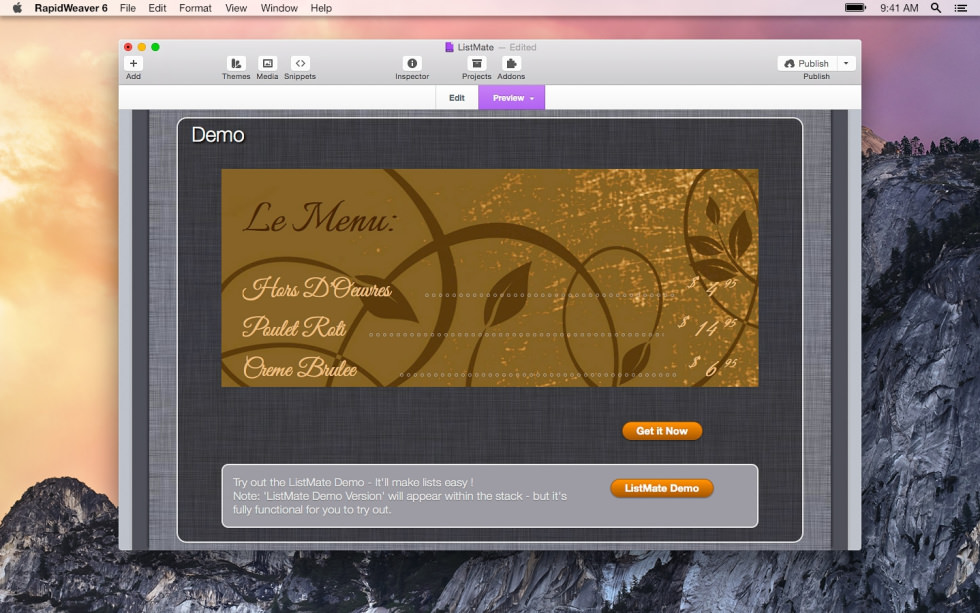Open the Preview dropdown arrow
980x613 pixels.
(x=532, y=98)
